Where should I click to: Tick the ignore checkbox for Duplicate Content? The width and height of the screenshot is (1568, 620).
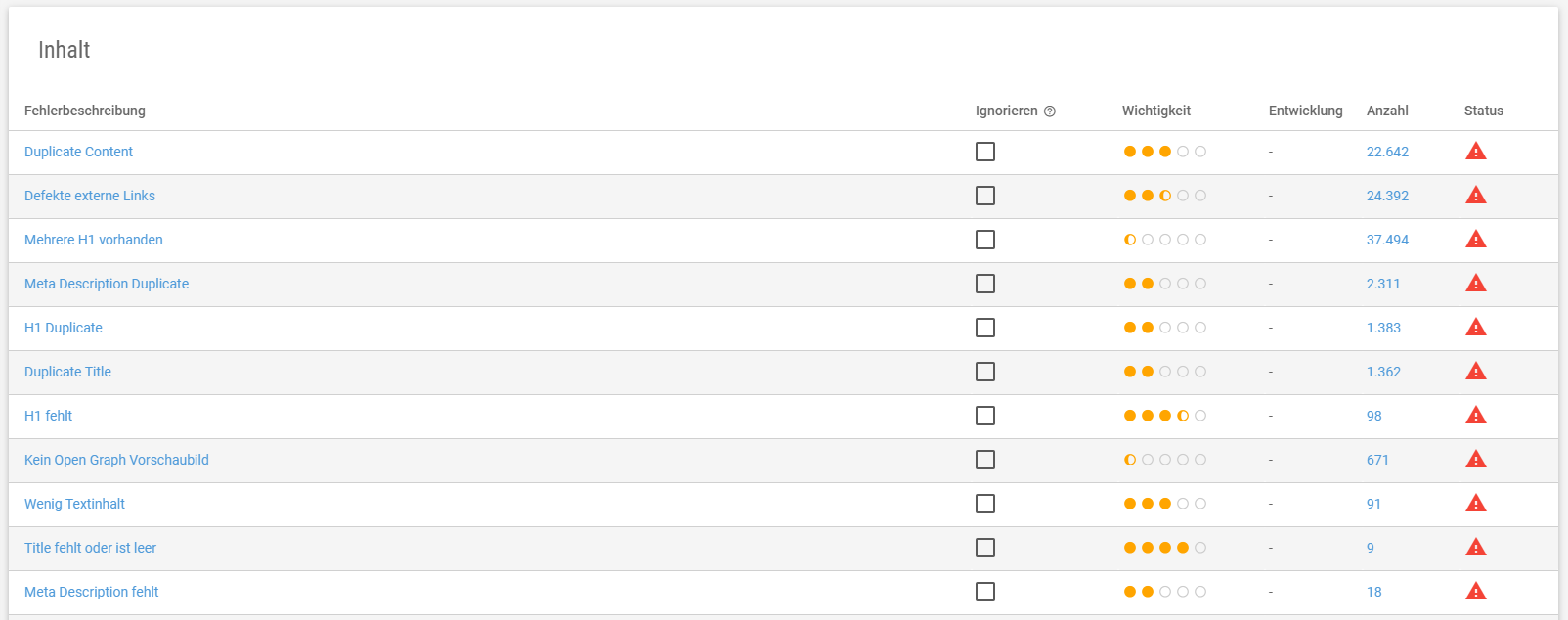point(985,152)
